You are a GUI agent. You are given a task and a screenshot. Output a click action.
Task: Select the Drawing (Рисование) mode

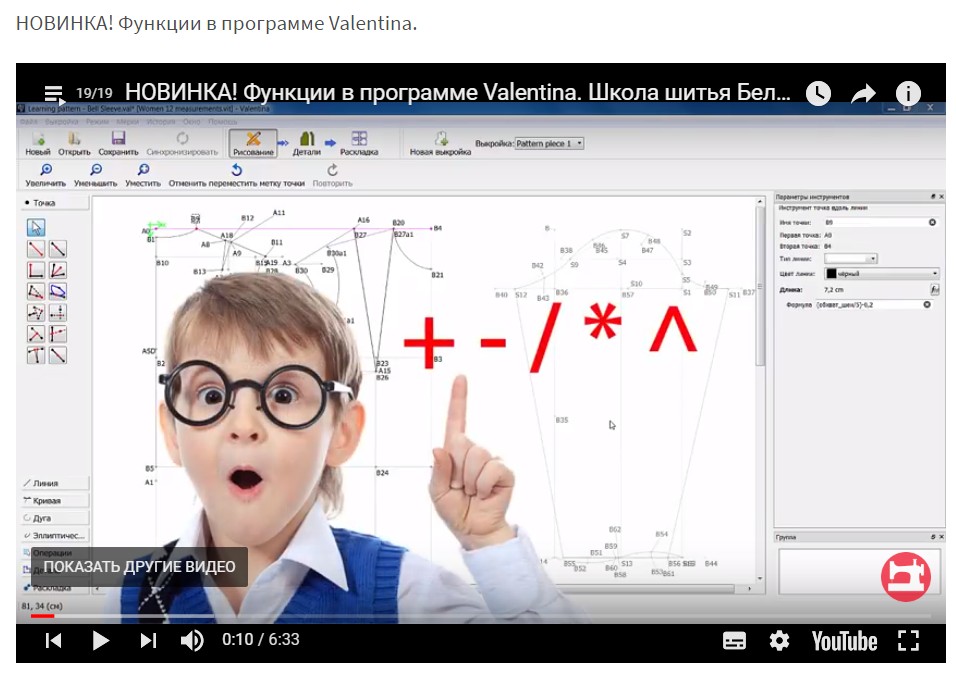(253, 143)
